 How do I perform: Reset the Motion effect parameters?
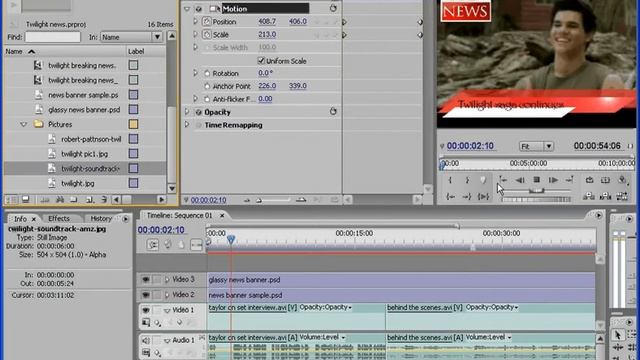(x=333, y=8)
